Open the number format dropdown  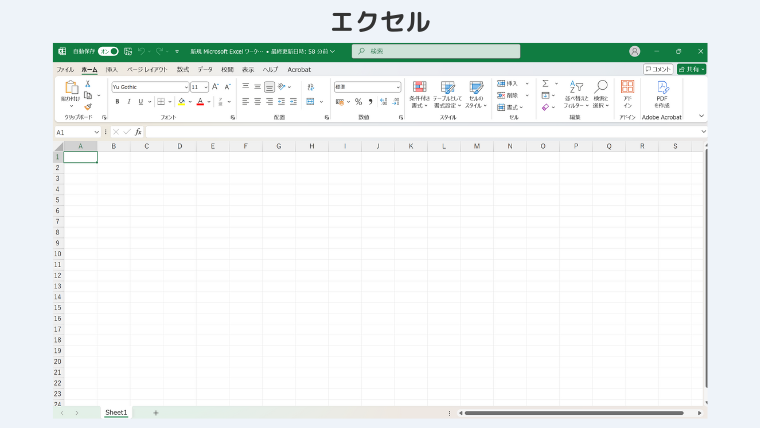click(x=398, y=87)
